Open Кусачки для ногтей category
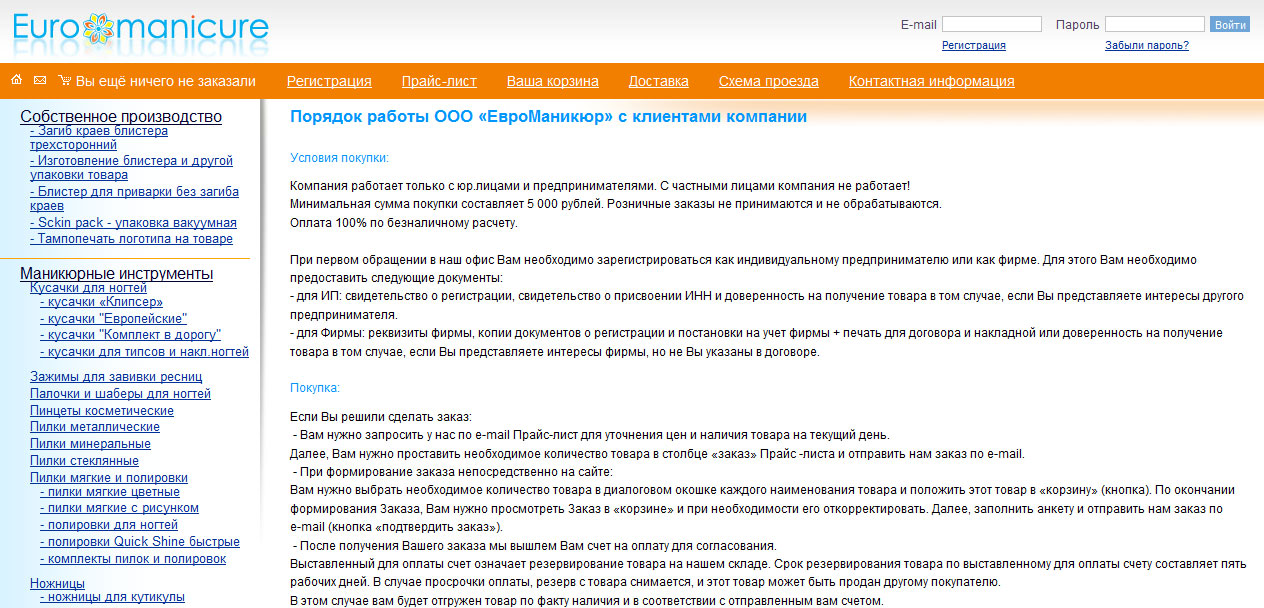This screenshot has height=608, width=1264. (89, 287)
